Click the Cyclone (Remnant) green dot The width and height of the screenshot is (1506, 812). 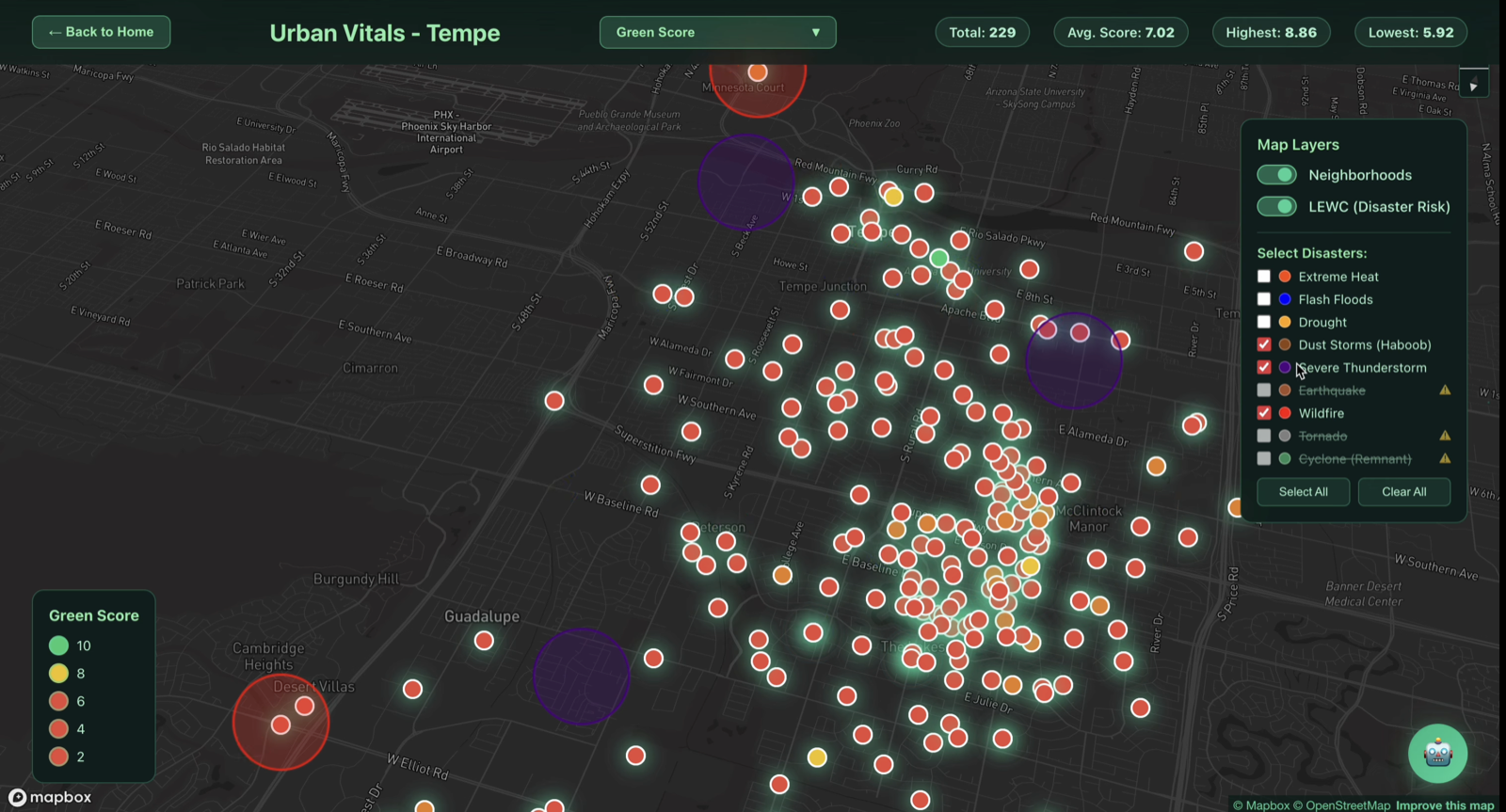[x=1285, y=458]
